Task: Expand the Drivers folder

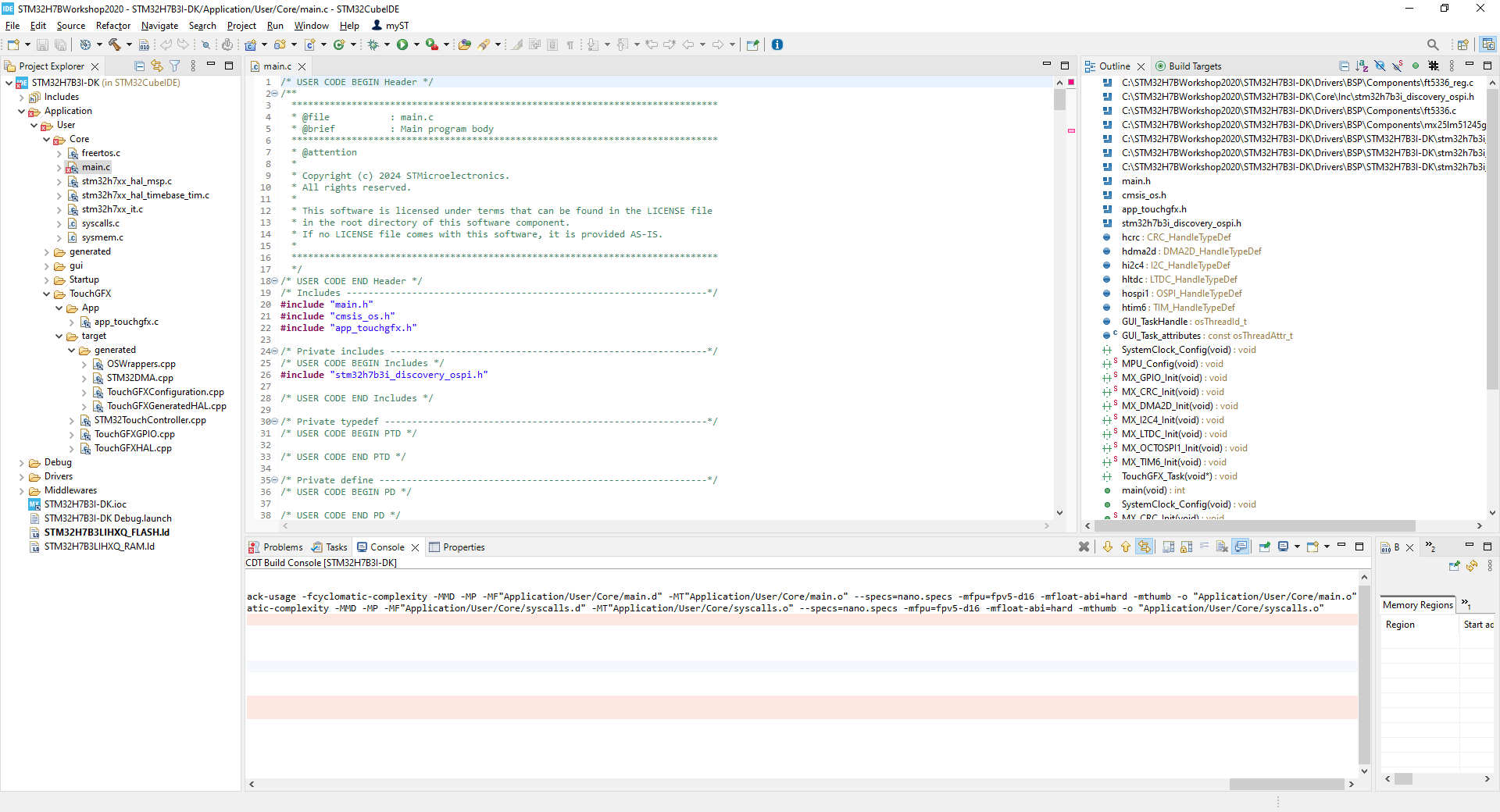Action: pyautogui.click(x=20, y=476)
